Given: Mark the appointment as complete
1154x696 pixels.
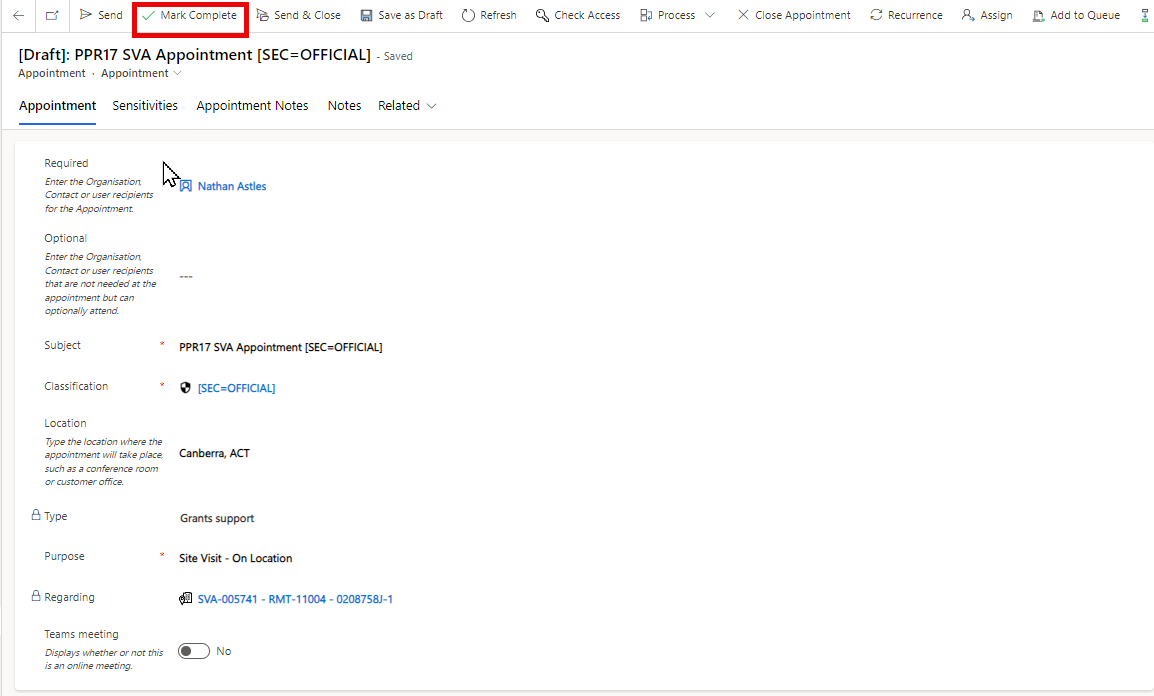Looking at the screenshot, I should (190, 15).
